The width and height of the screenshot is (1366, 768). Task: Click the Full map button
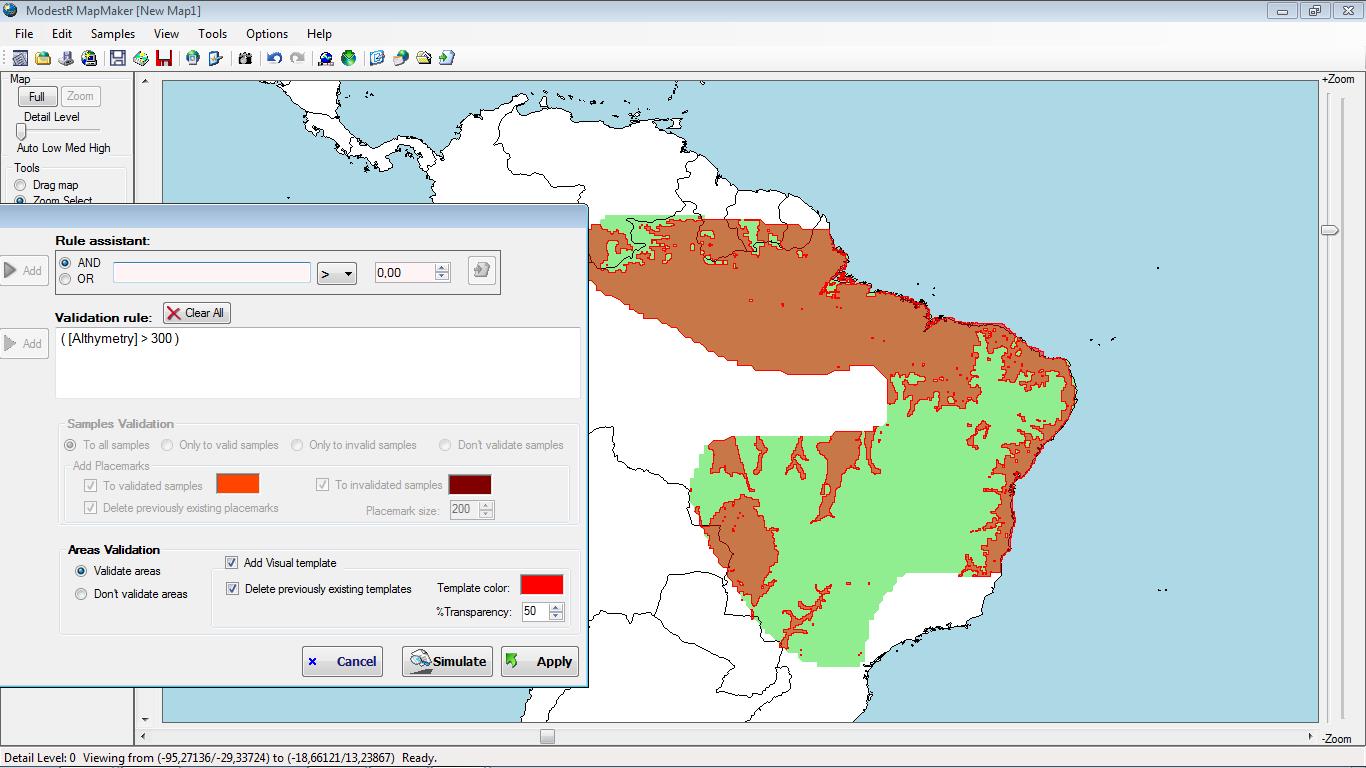coord(37,97)
